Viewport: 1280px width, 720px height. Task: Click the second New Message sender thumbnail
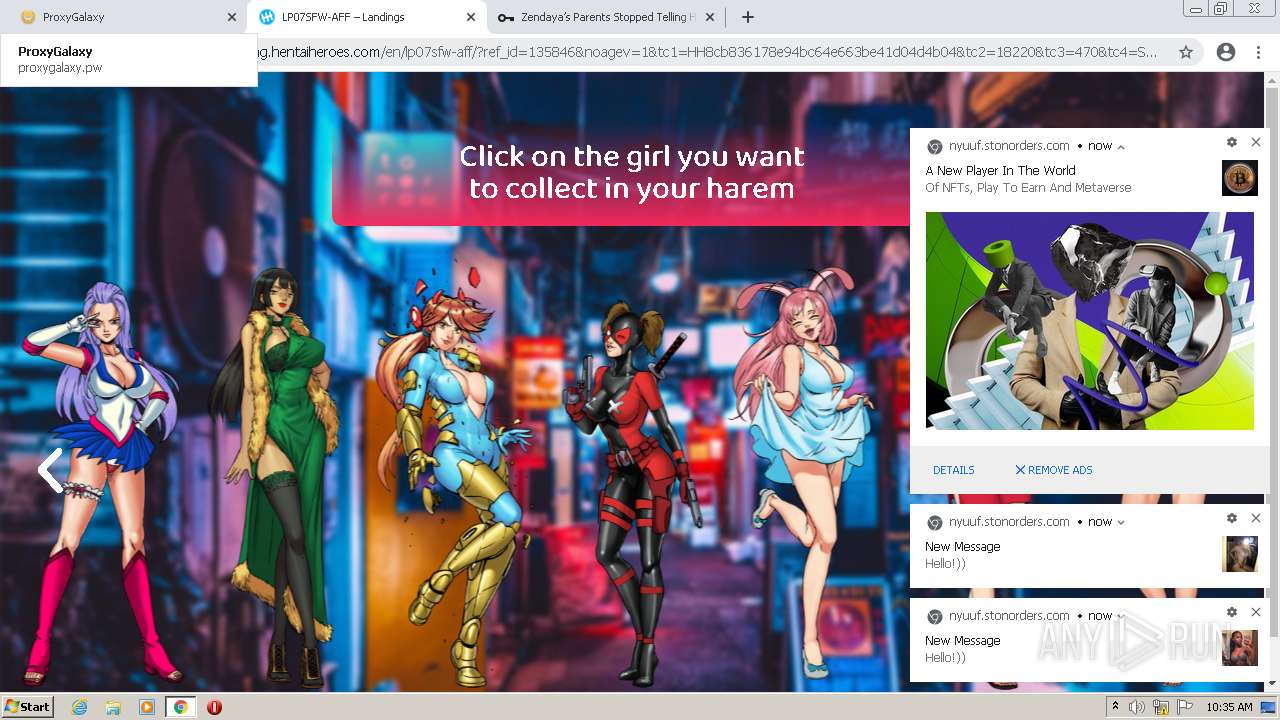point(1240,648)
